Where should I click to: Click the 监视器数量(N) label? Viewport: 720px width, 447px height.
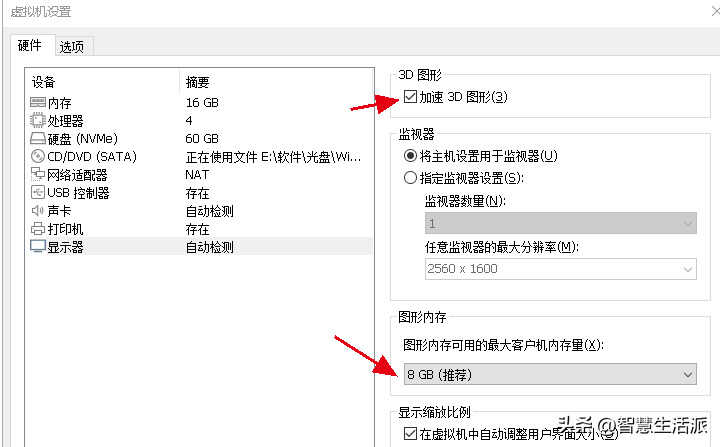coord(465,201)
